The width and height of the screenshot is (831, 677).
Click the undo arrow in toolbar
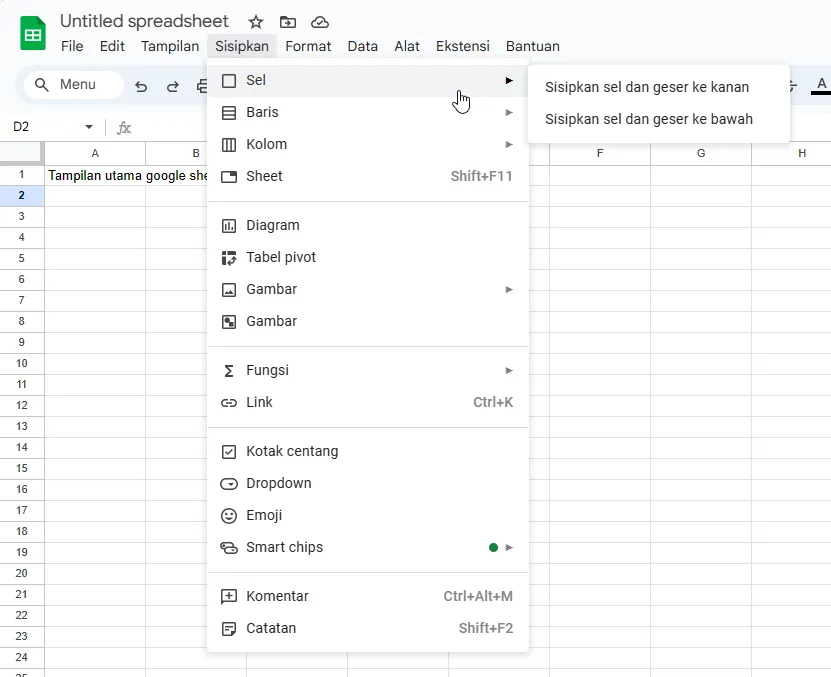click(x=141, y=86)
